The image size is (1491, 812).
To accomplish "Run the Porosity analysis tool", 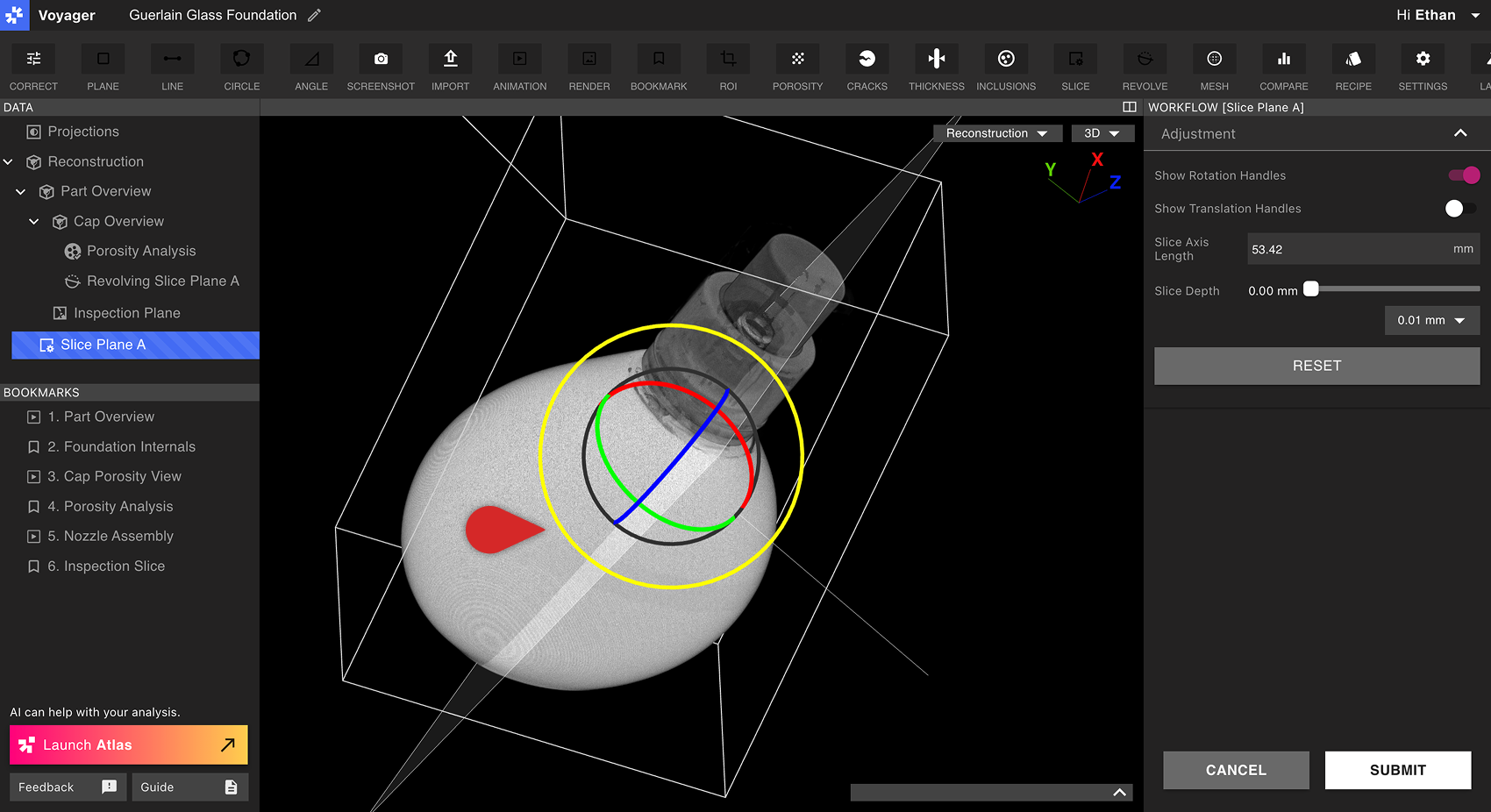I will [798, 68].
